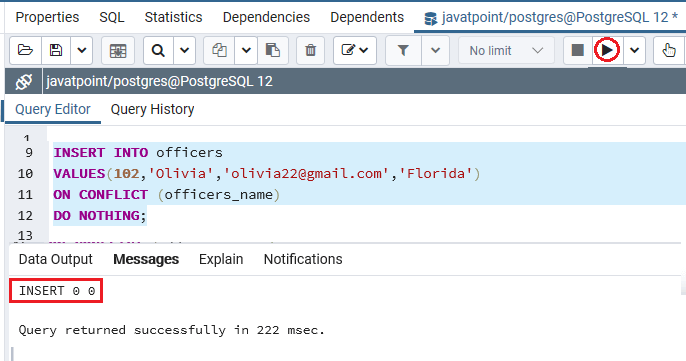Click the connection status icon
686x361 pixels.
click(24, 81)
